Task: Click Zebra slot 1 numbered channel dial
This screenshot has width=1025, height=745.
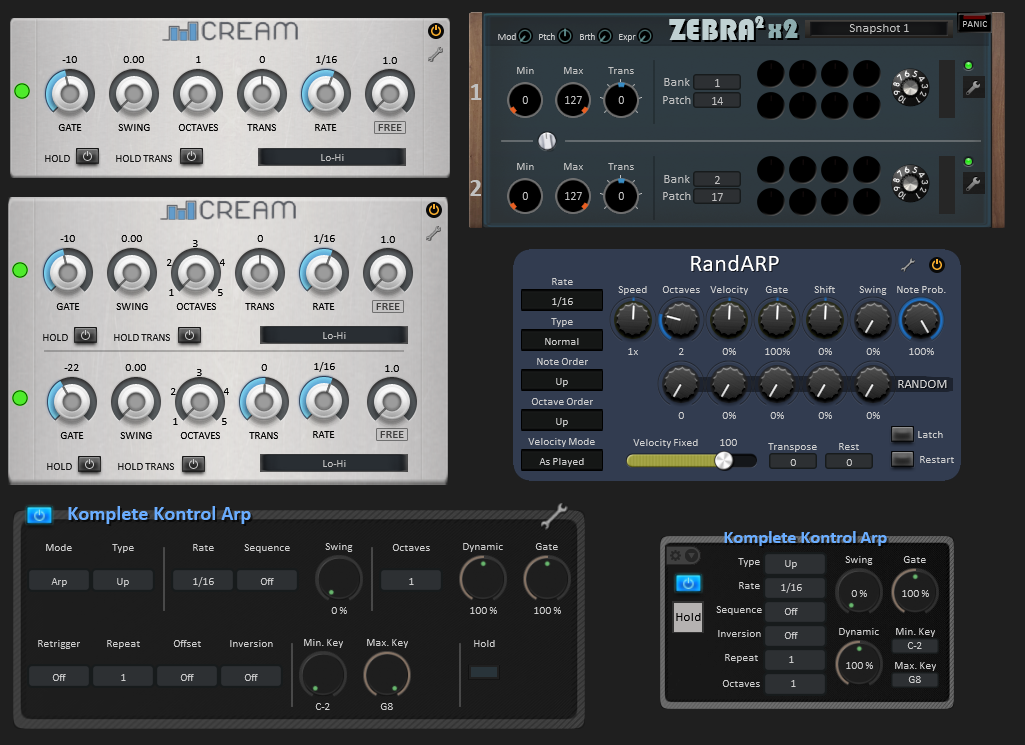Action: 910,87
